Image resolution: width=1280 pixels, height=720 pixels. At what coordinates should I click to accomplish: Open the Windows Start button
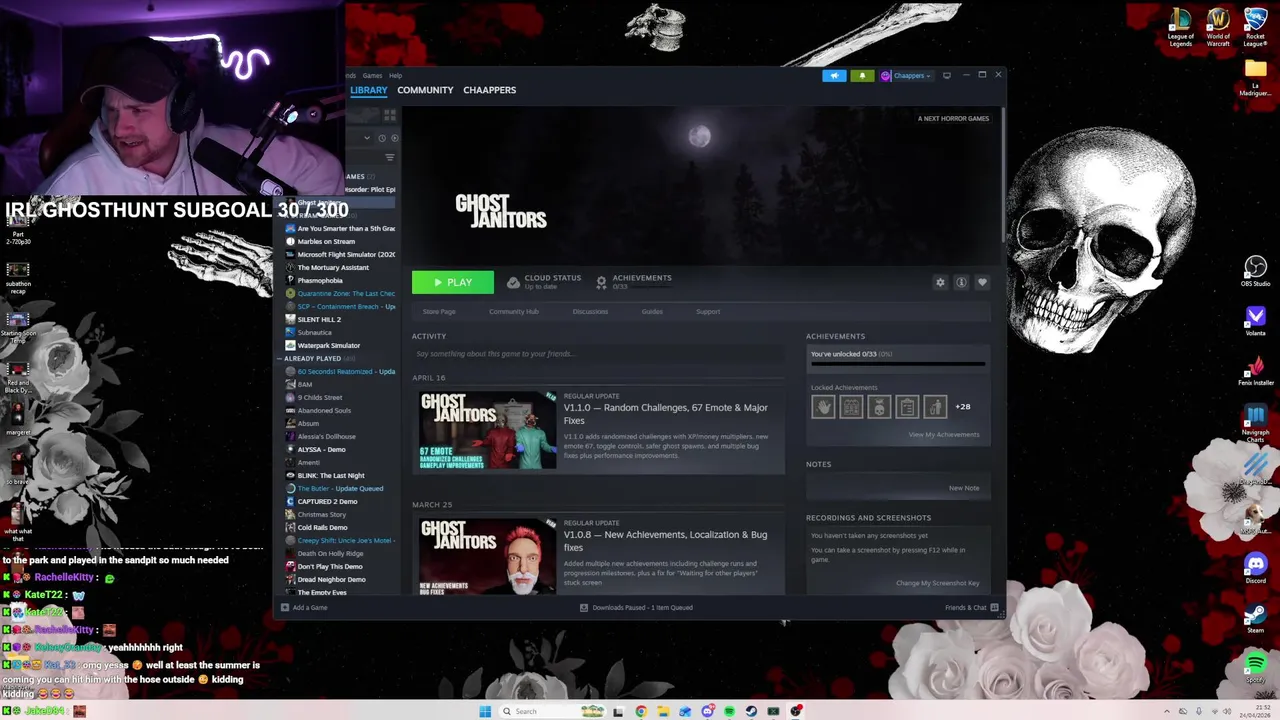485,711
